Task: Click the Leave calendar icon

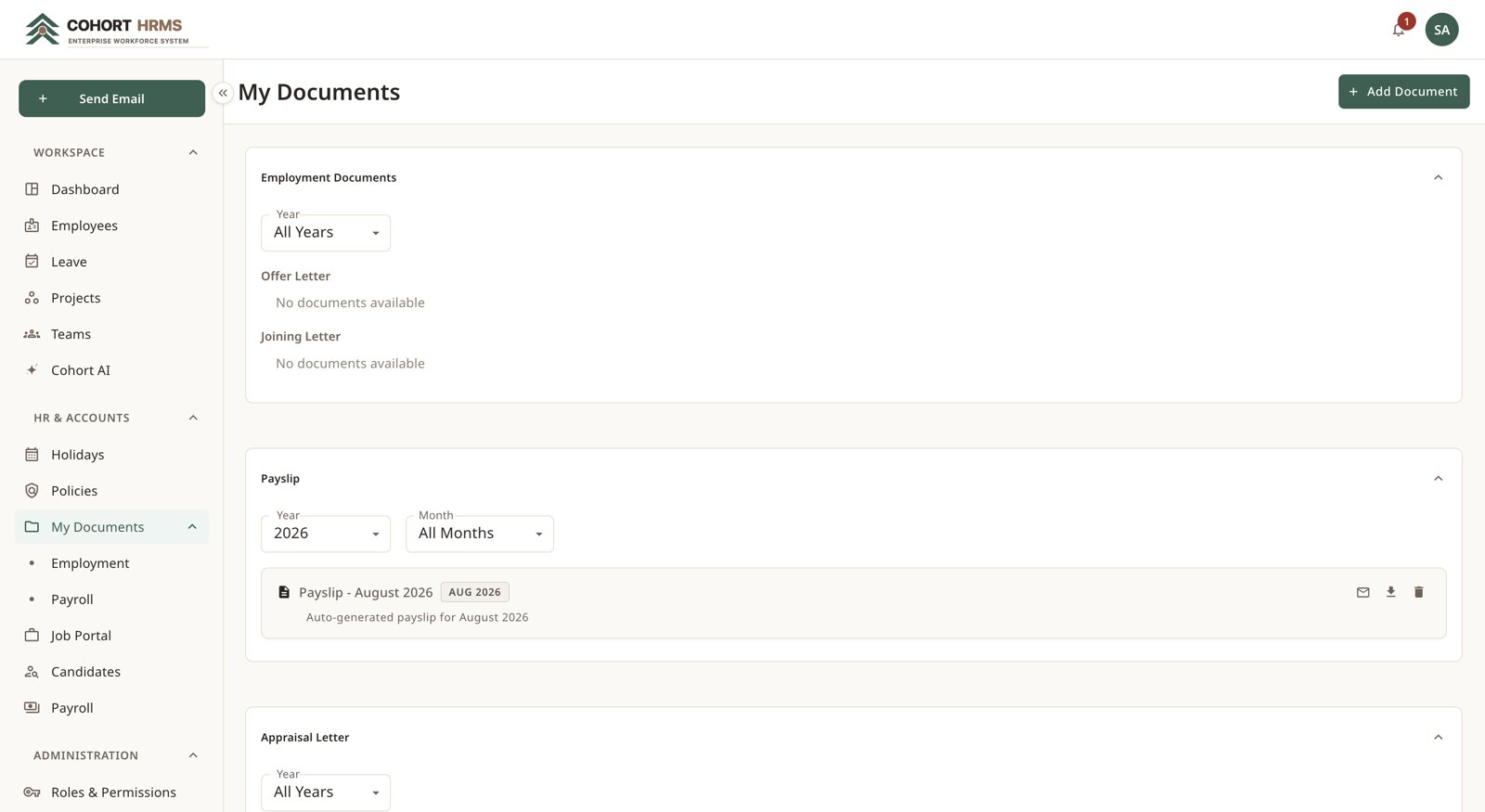Action: (32, 262)
